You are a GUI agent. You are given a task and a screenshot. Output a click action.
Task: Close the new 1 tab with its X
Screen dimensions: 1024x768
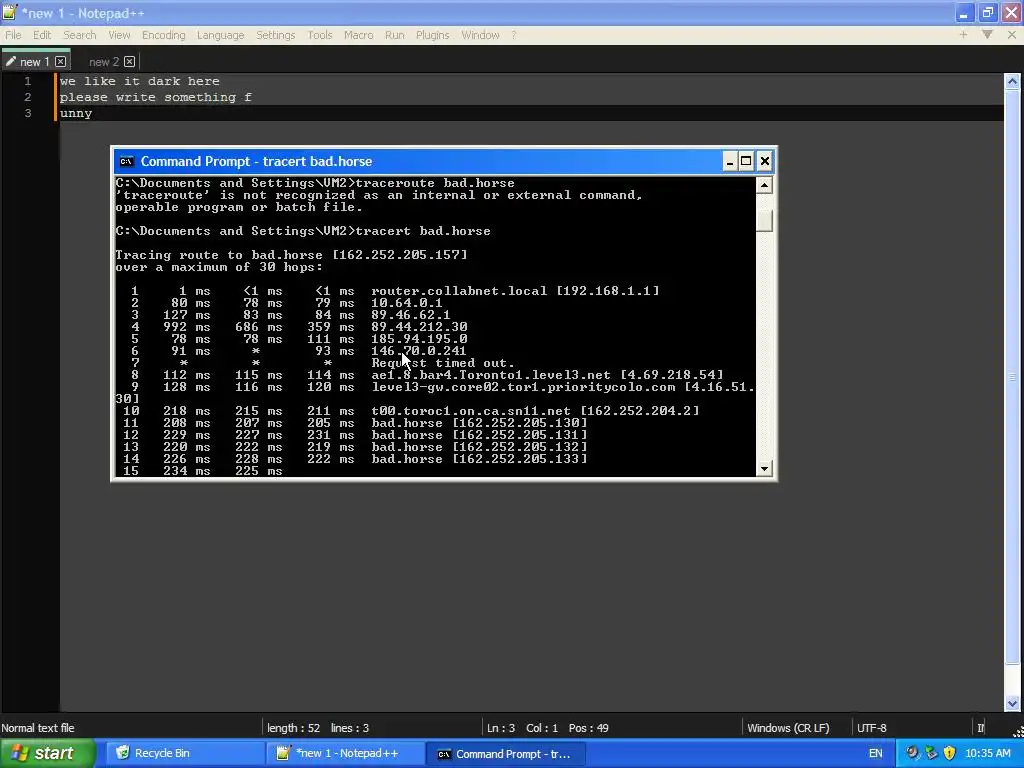(61, 61)
